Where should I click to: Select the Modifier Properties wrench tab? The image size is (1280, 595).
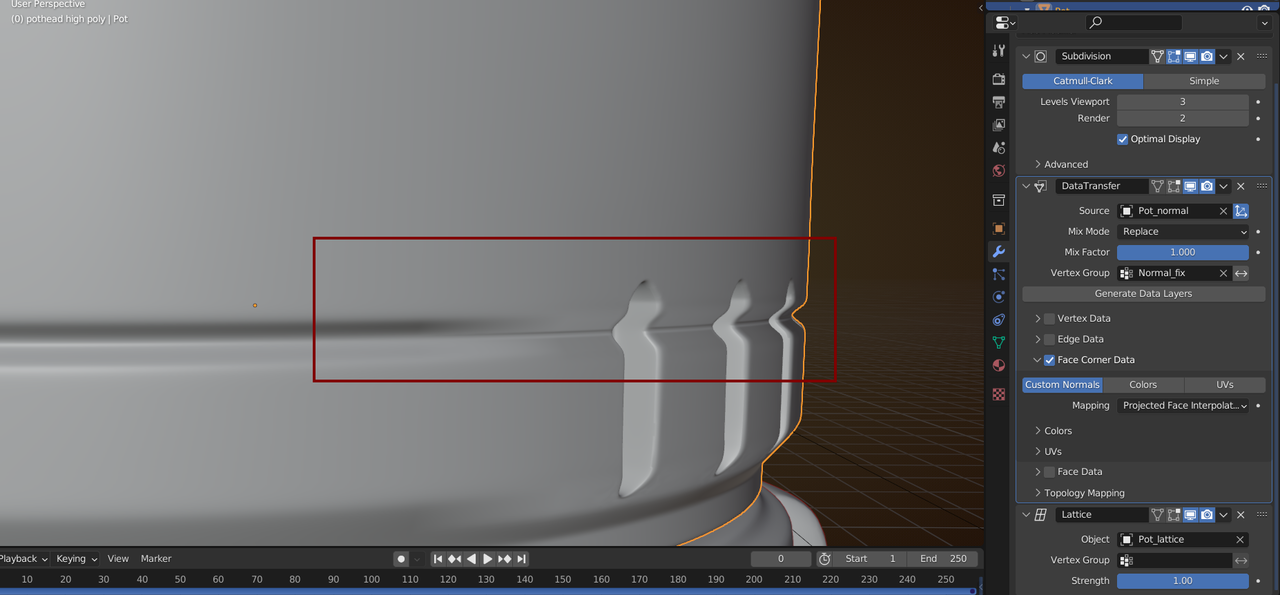[x=998, y=251]
